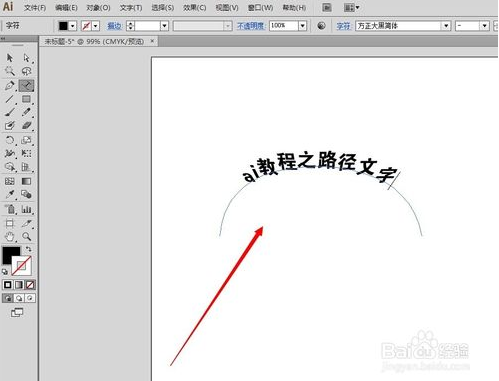Open the 编辑(E) menu
The width and height of the screenshot is (499, 381).
66,7
